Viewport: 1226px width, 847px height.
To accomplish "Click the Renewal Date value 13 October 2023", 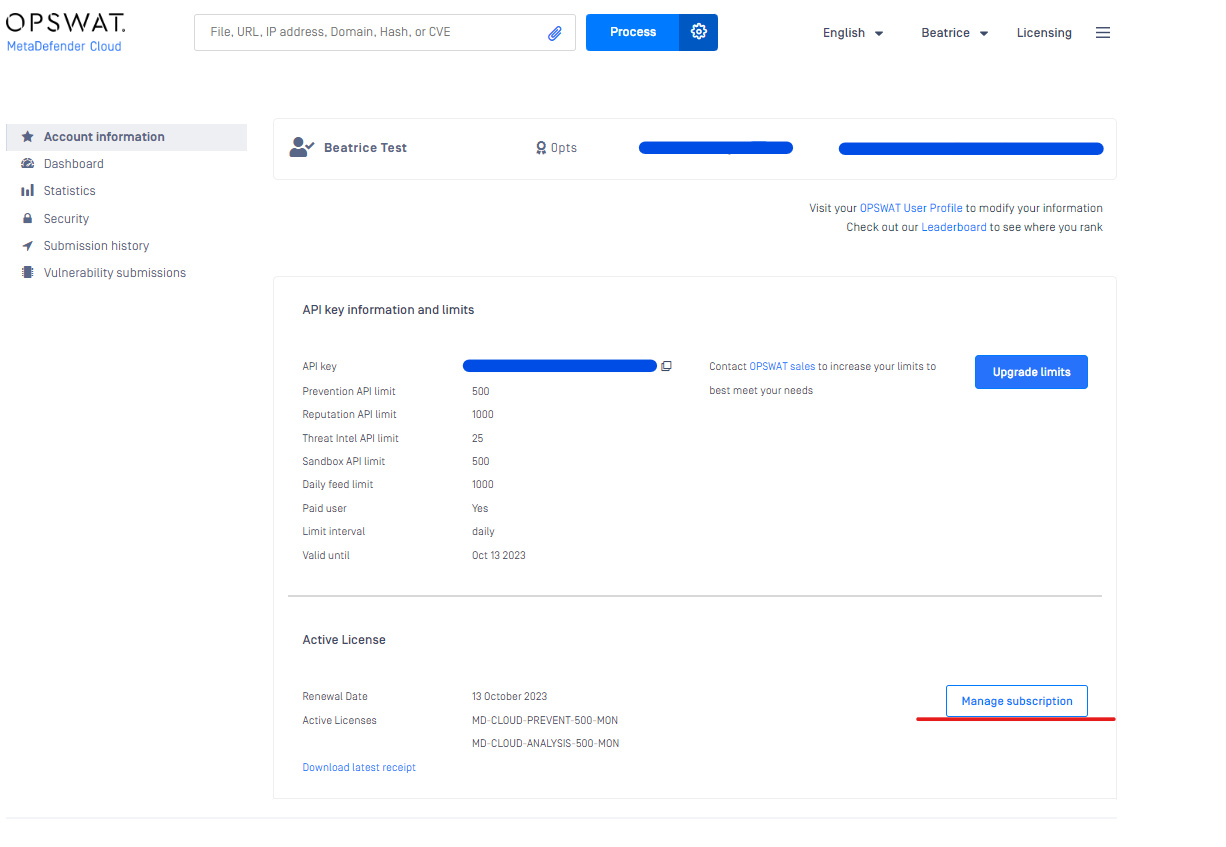I will [510, 696].
